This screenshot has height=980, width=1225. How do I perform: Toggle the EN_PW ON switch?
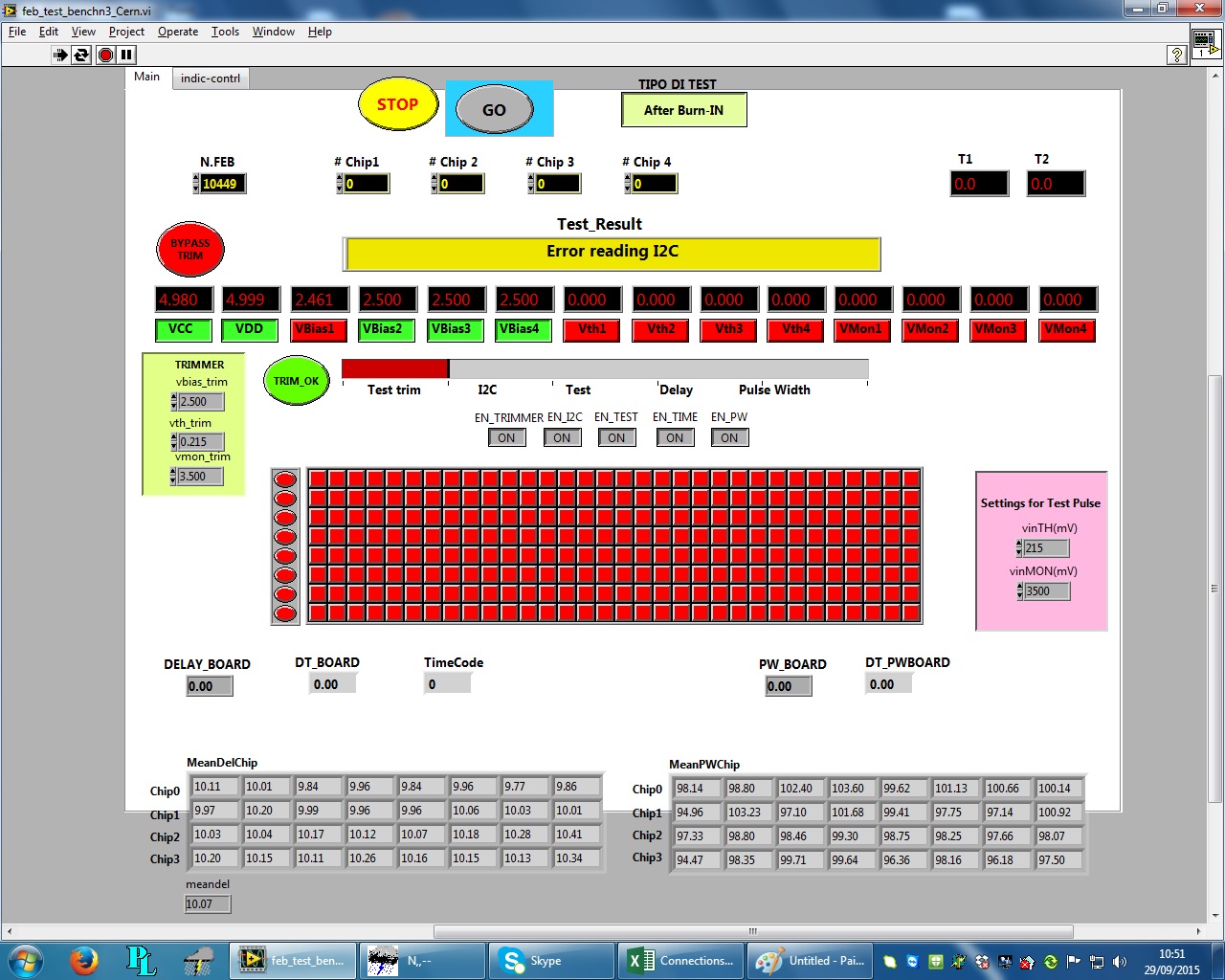pyautogui.click(x=729, y=437)
